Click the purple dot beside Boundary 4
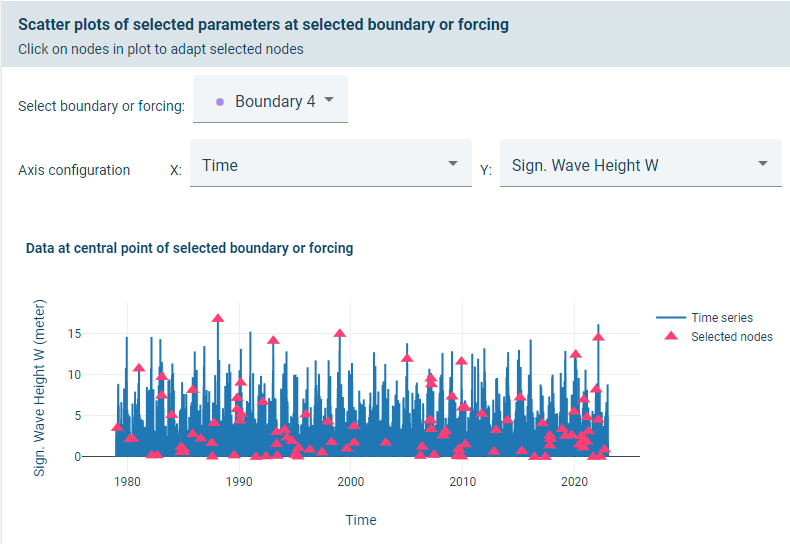Viewport: 790px width, 544px height. click(219, 102)
